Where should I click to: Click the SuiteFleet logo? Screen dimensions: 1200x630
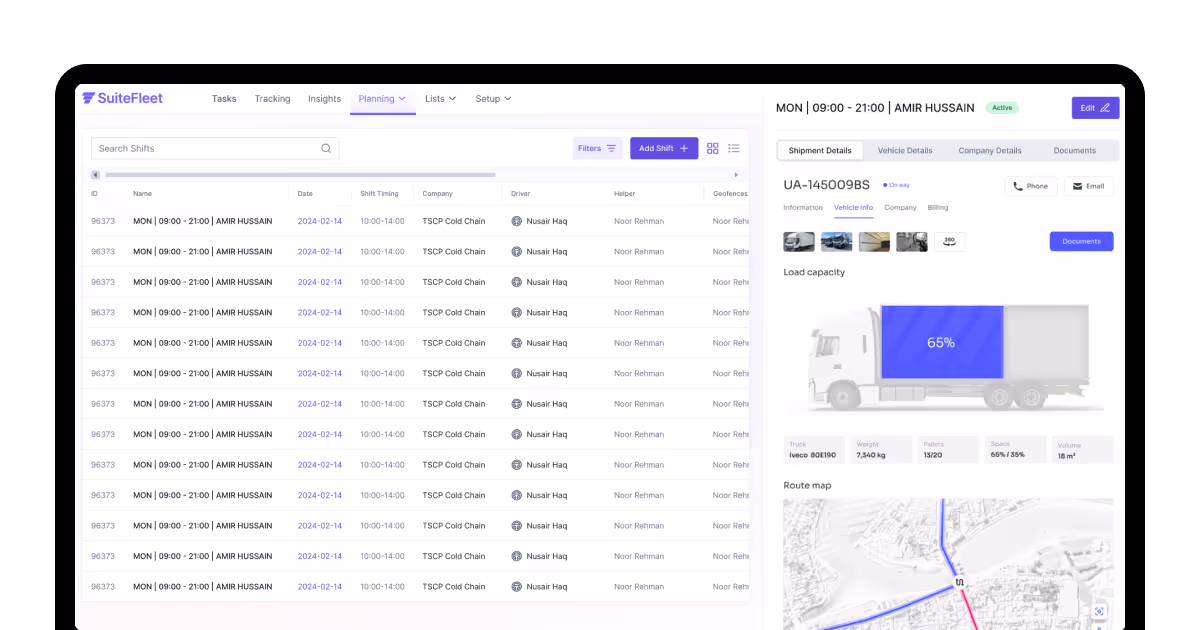(x=122, y=98)
